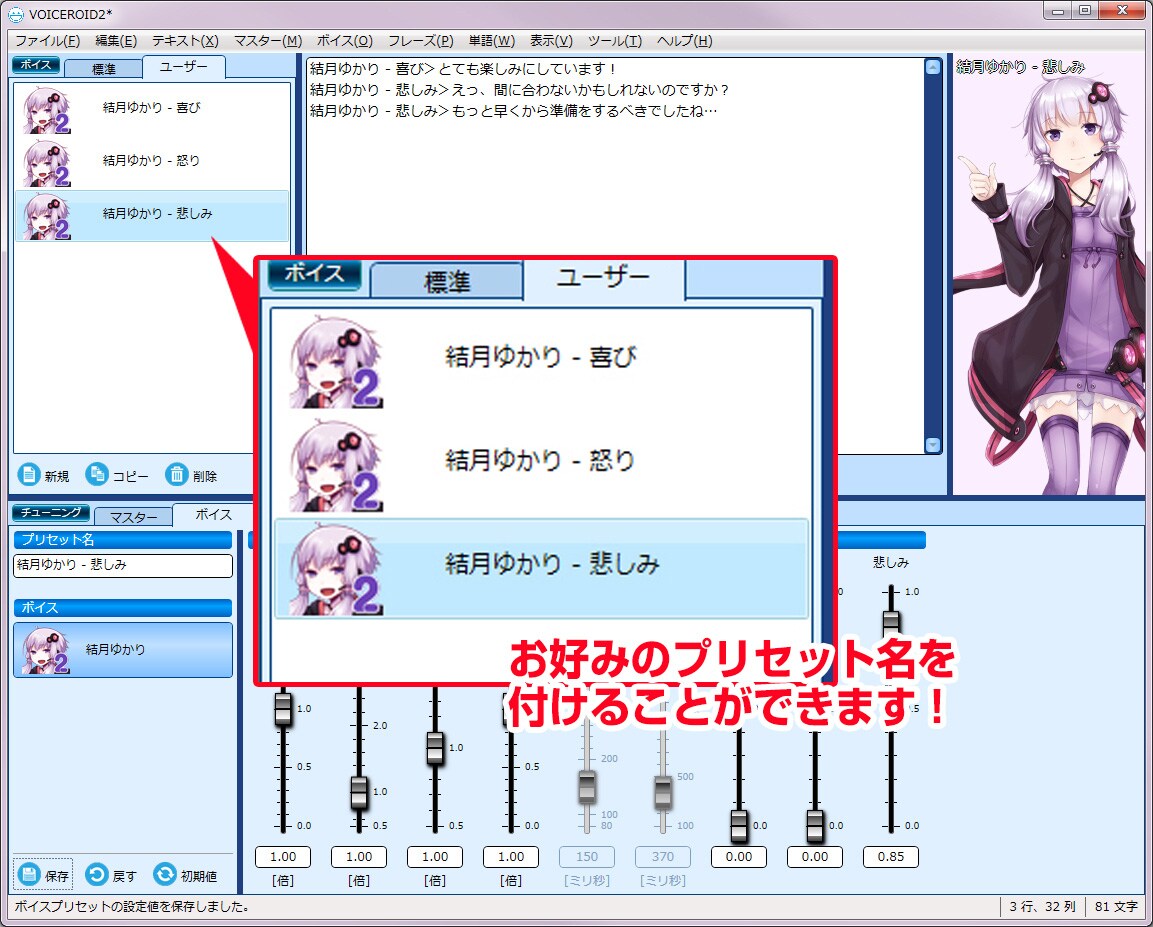Open the 単語(W) menu
The height and width of the screenshot is (927, 1153).
(x=492, y=40)
